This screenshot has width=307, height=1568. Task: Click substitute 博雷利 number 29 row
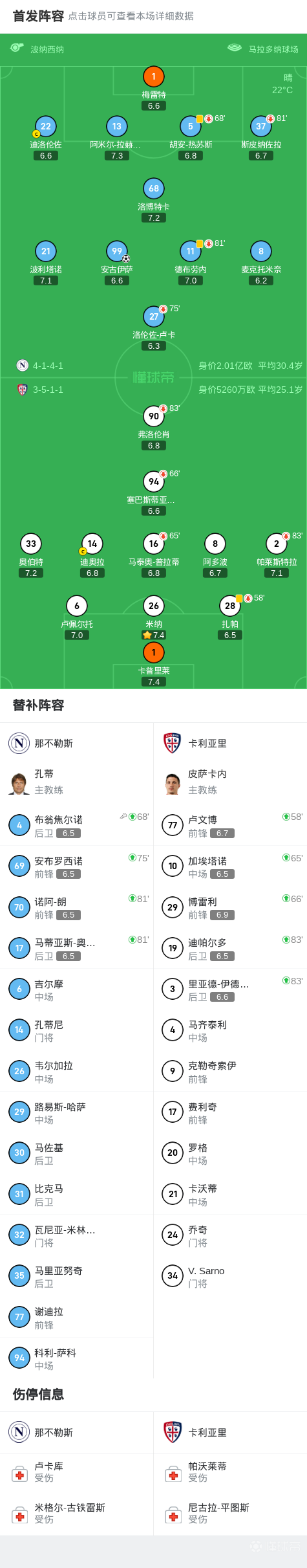point(230,907)
